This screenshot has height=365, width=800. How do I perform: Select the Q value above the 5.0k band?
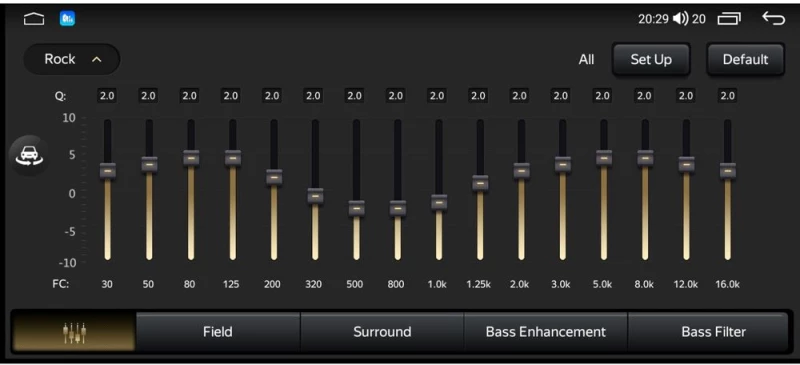[x=602, y=95]
